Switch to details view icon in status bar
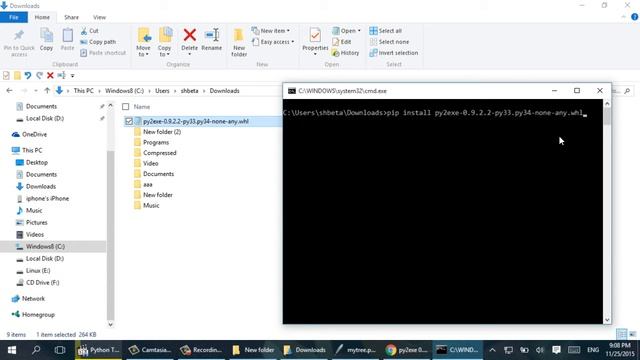The image size is (640, 360). tap(621, 334)
